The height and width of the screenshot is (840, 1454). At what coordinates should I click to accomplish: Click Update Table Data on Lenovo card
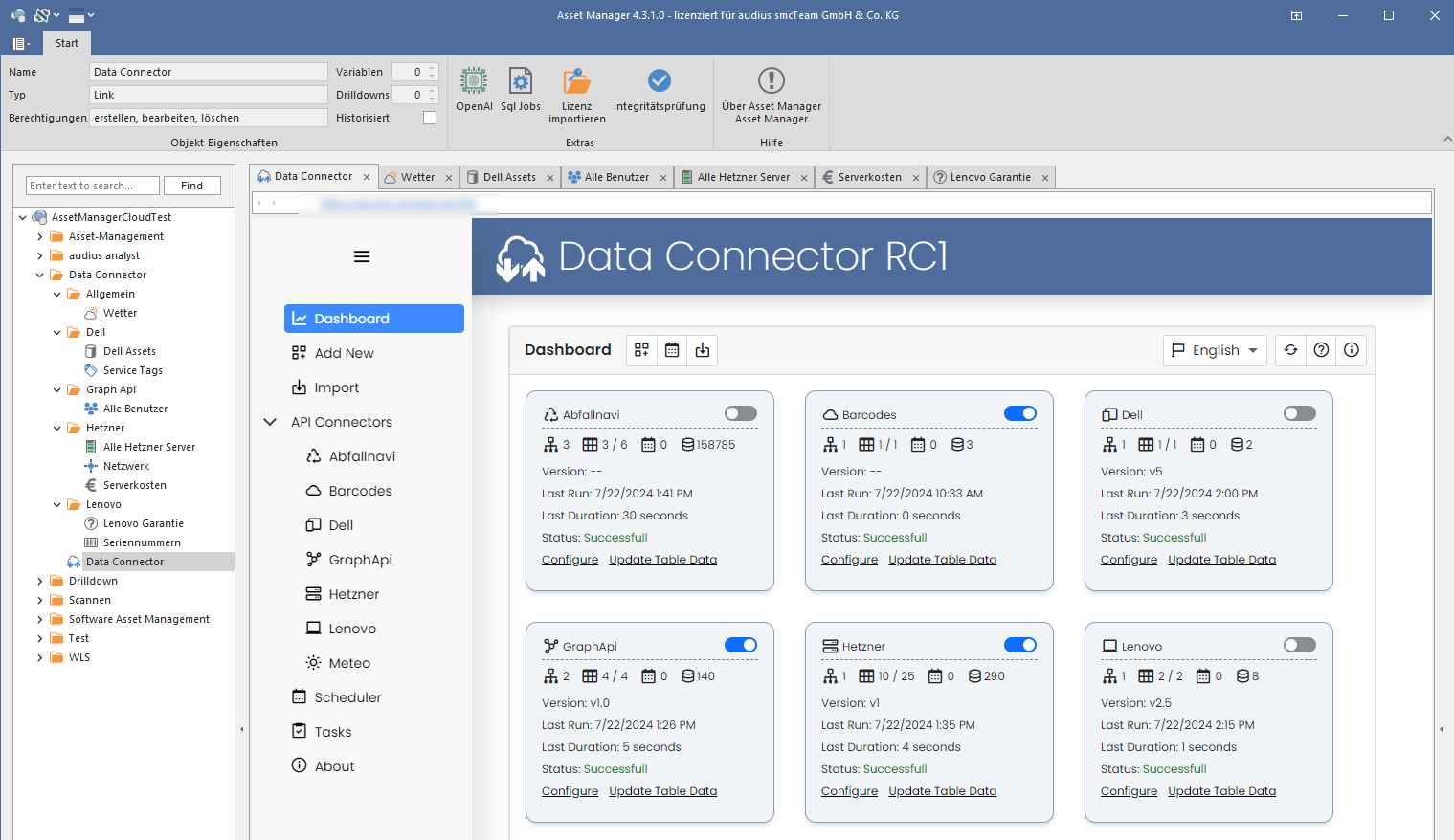point(1221,791)
